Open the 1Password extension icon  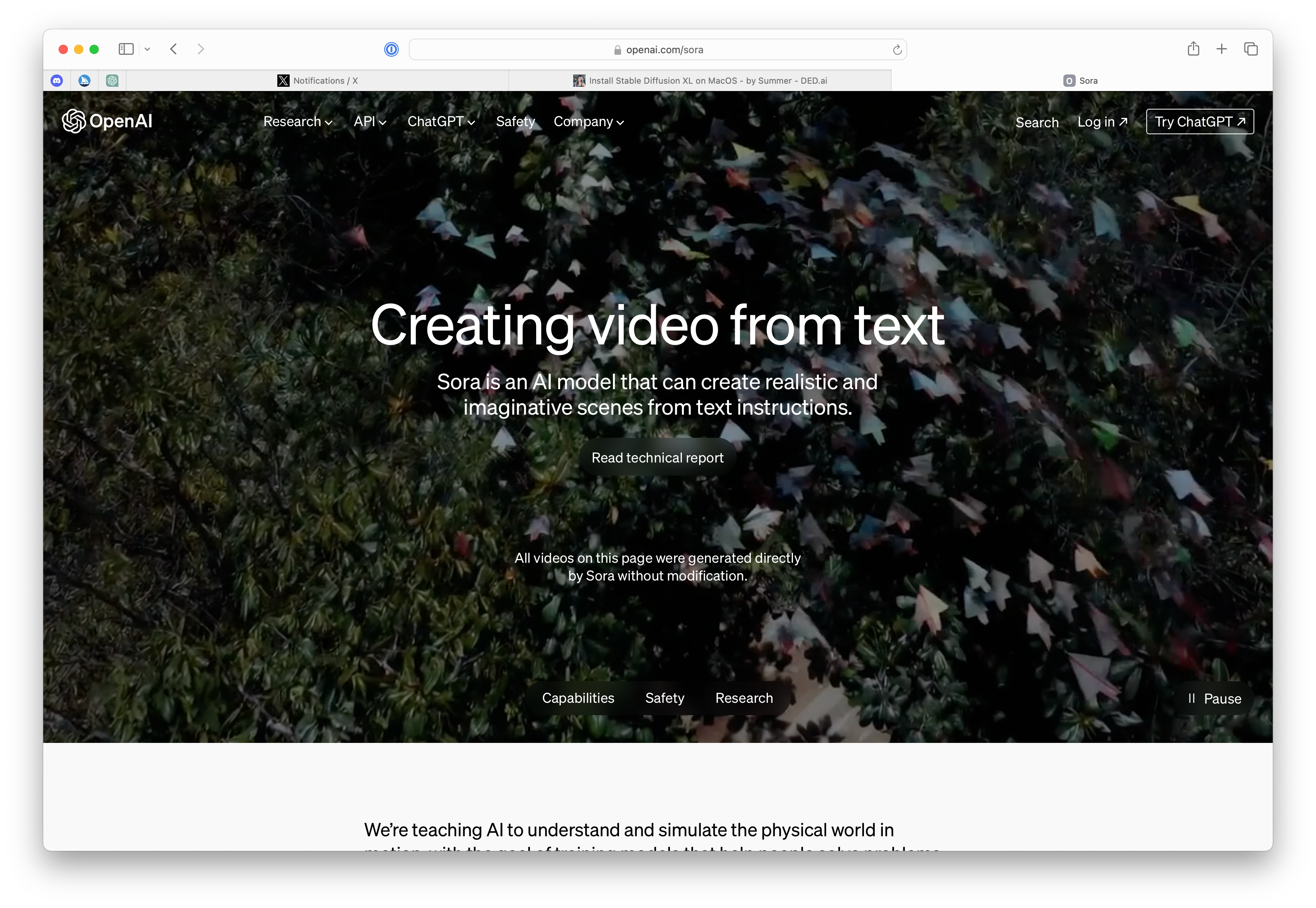[x=391, y=49]
